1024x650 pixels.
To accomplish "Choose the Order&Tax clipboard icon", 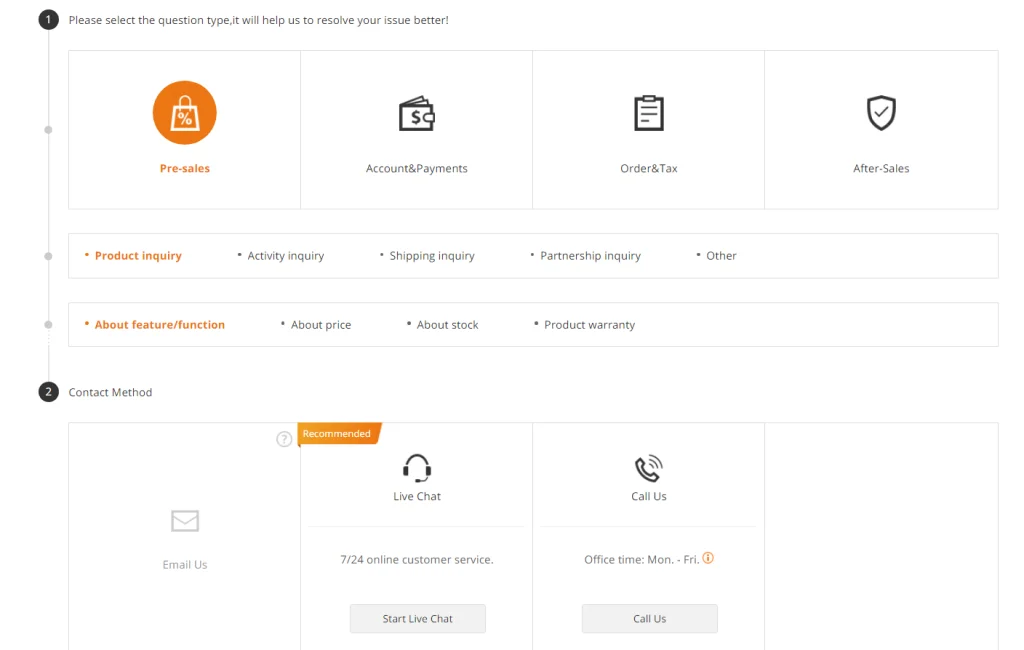I will (x=649, y=113).
